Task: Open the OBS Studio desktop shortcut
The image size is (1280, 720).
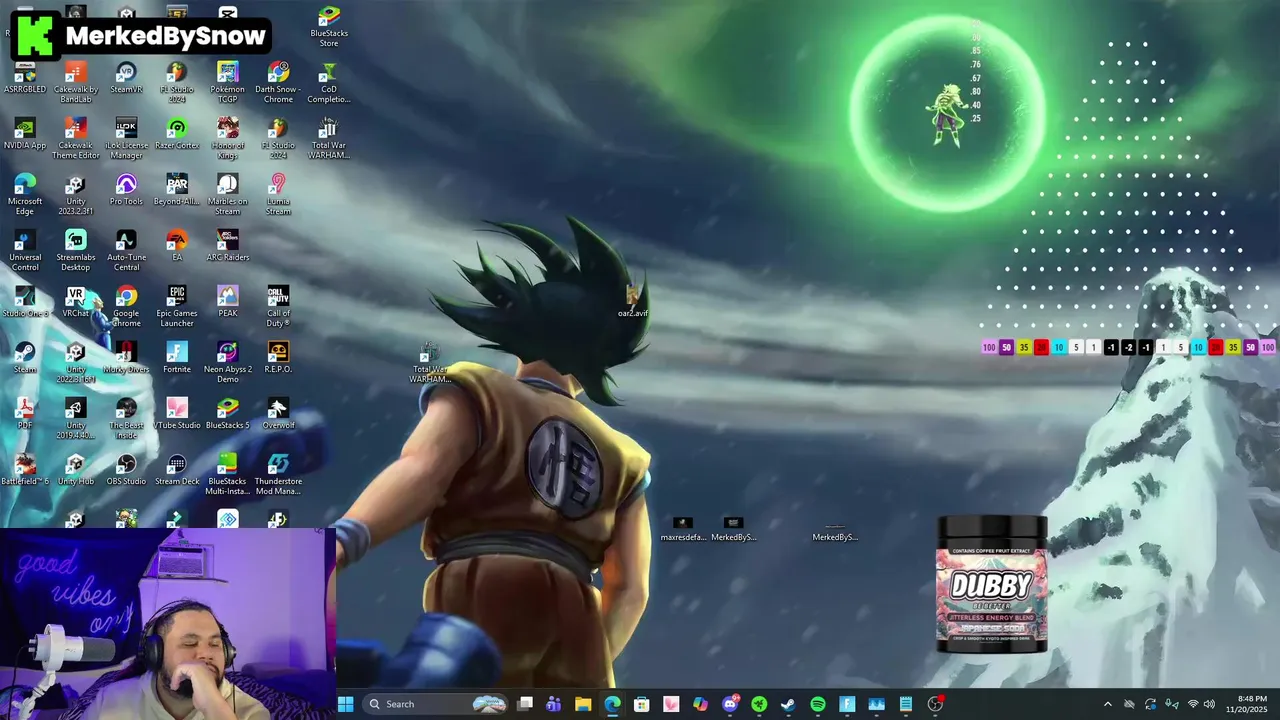Action: (x=126, y=471)
